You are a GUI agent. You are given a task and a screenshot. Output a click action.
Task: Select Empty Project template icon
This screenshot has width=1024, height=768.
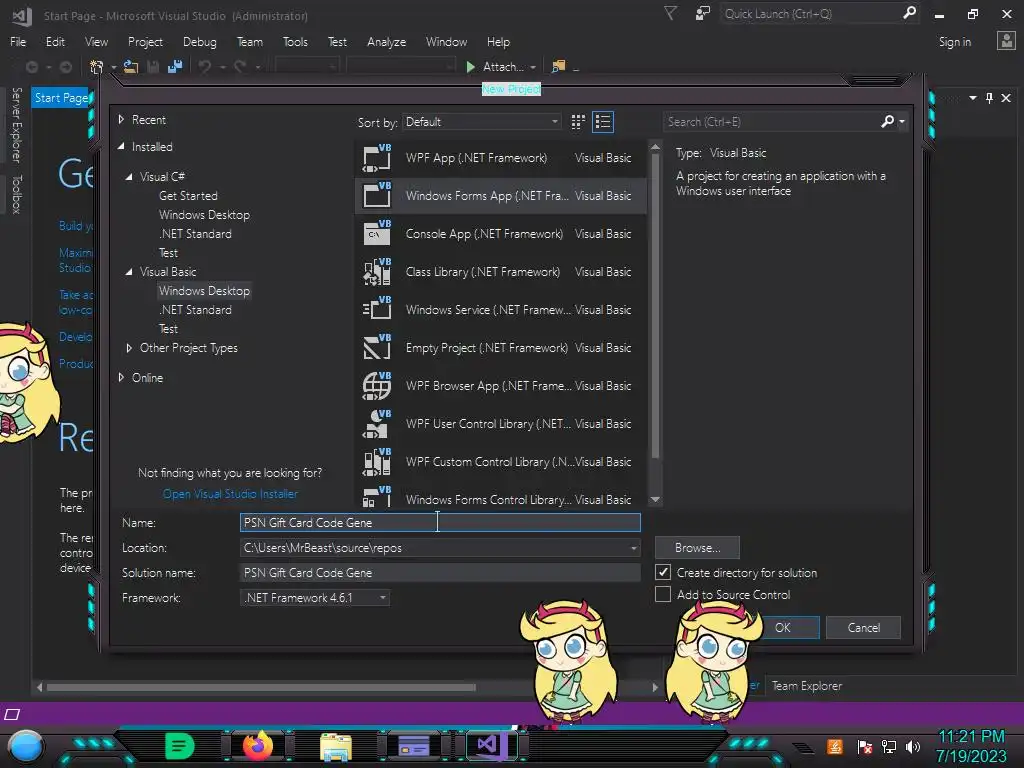(377, 347)
